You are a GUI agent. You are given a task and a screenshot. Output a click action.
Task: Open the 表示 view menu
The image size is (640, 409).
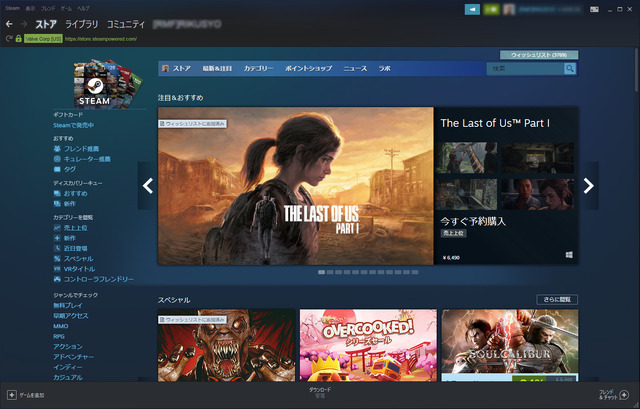pos(30,8)
